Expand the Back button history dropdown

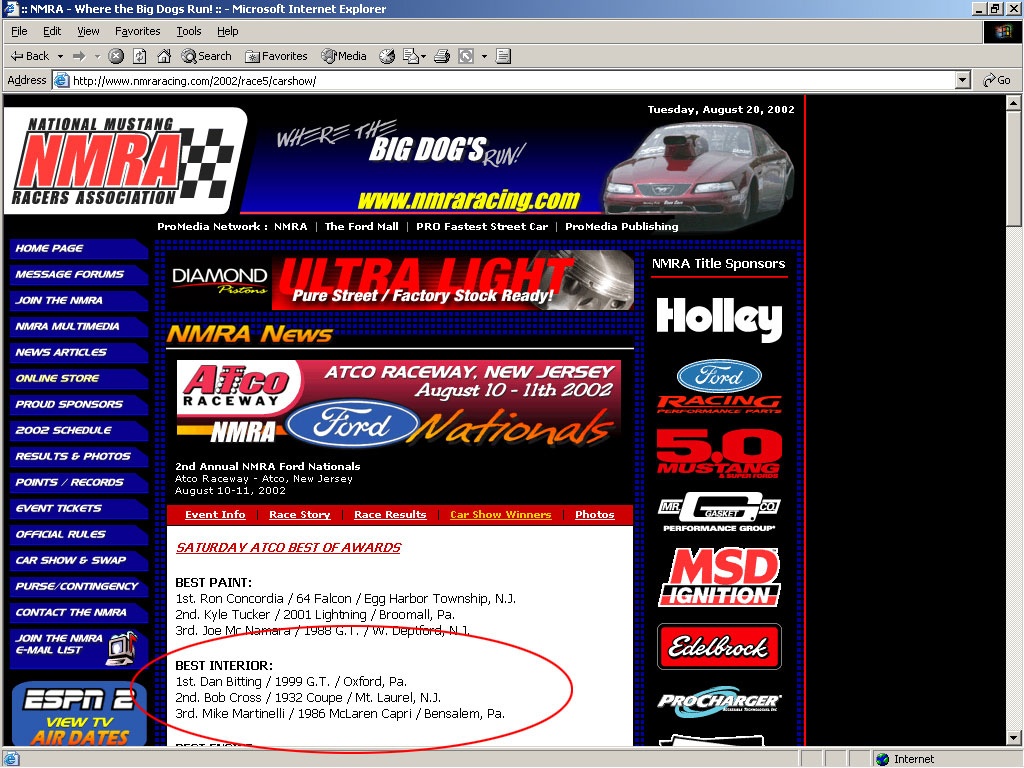click(x=60, y=56)
